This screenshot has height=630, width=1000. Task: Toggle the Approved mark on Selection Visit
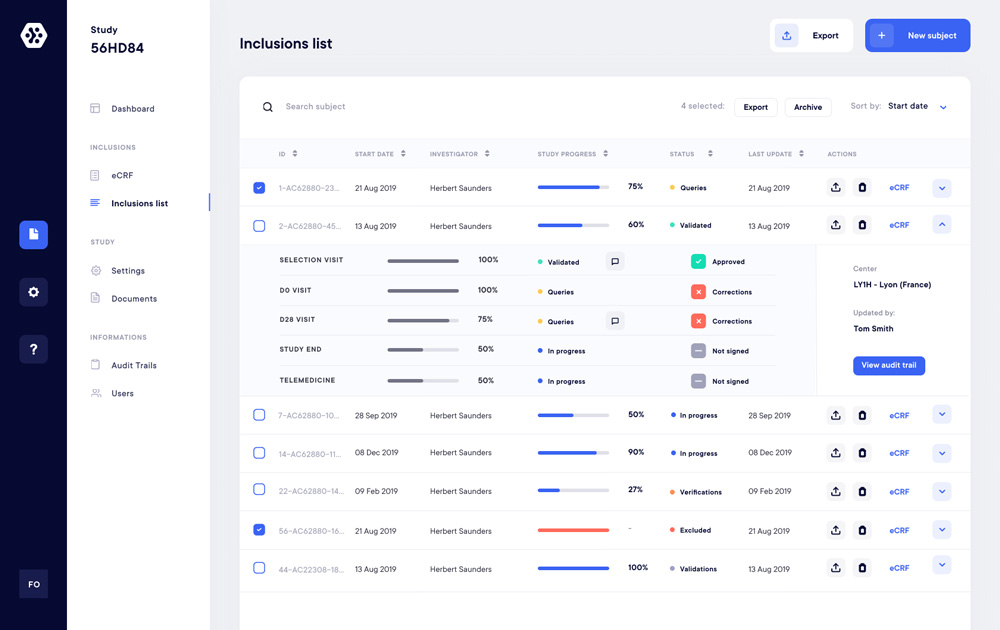pos(698,261)
